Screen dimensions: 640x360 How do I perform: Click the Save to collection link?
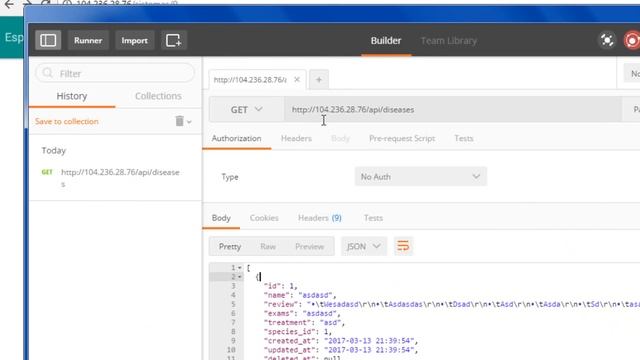(67, 121)
